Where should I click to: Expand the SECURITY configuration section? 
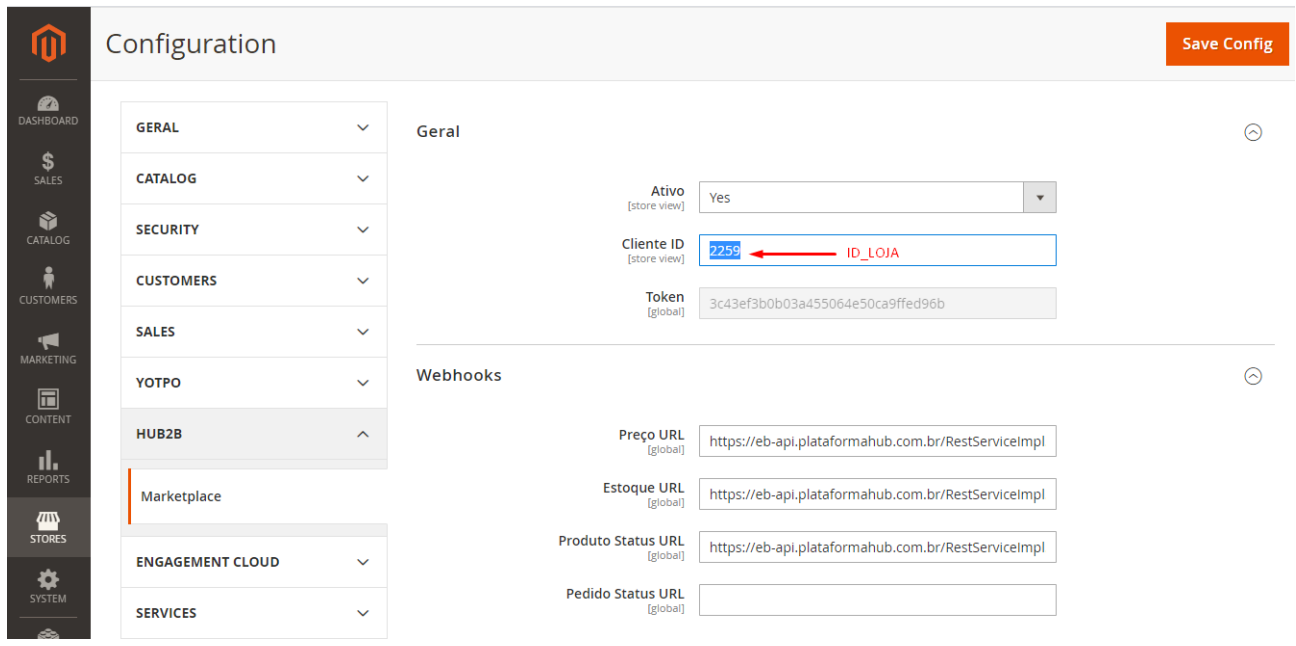coord(253,229)
